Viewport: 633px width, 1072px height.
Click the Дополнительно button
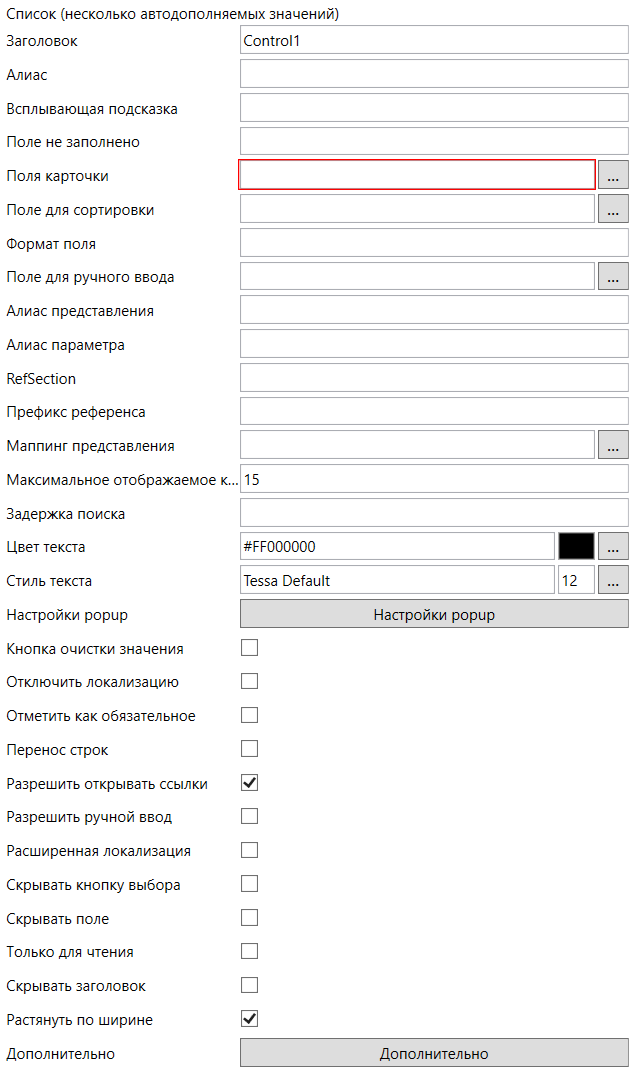(434, 1053)
